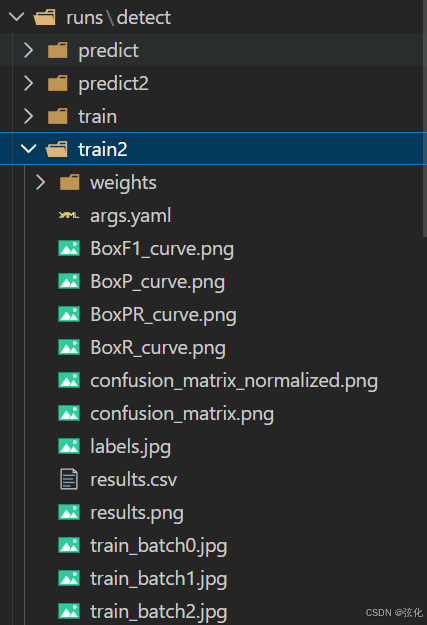Image resolution: width=427 pixels, height=625 pixels.
Task: Click the text file icon for results.csv
Action: pos(69,479)
